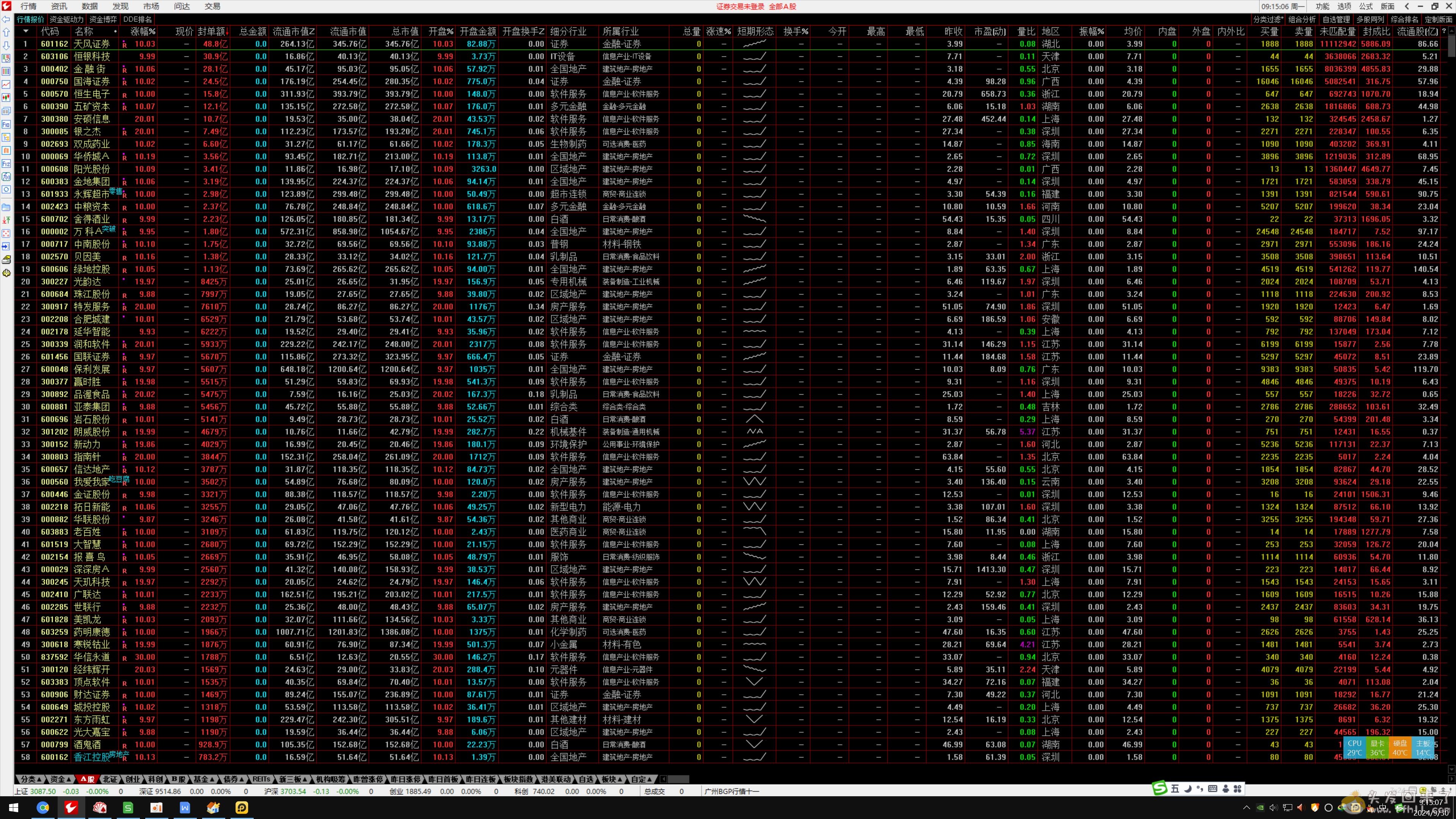Click 组合分析 button
The image size is (1456, 819).
pyautogui.click(x=1302, y=19)
